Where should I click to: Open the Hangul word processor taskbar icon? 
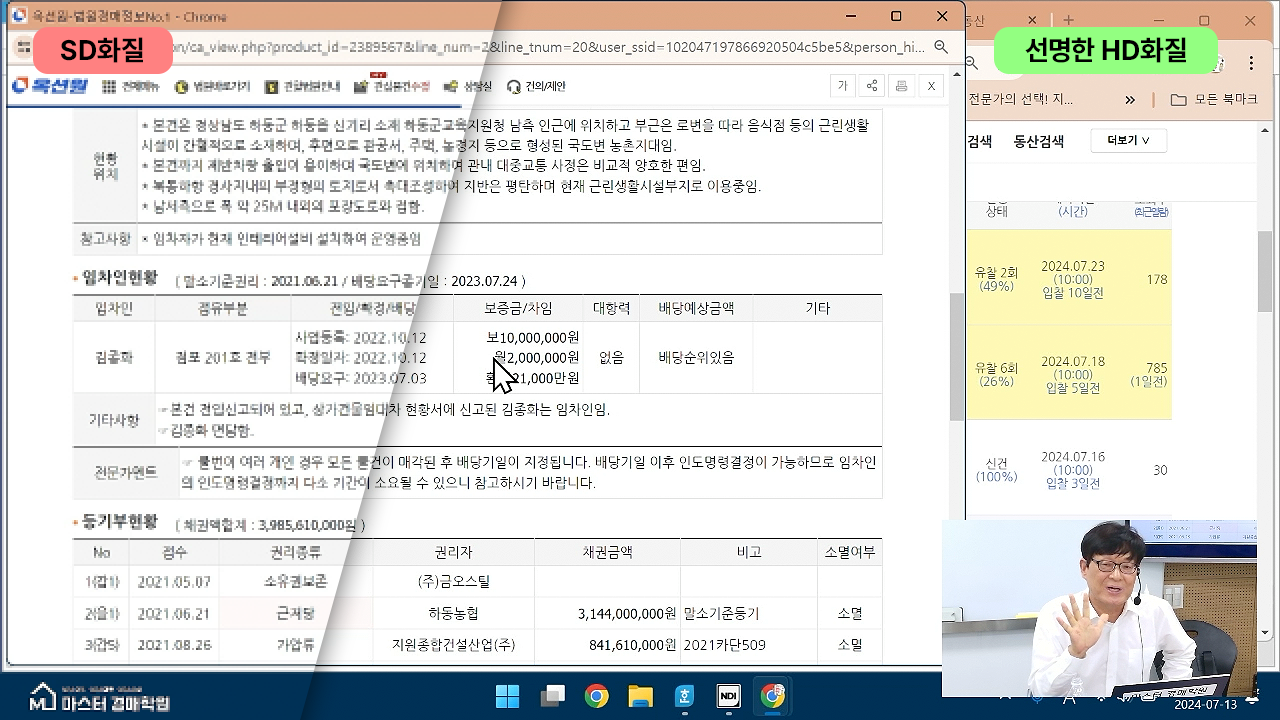684,696
